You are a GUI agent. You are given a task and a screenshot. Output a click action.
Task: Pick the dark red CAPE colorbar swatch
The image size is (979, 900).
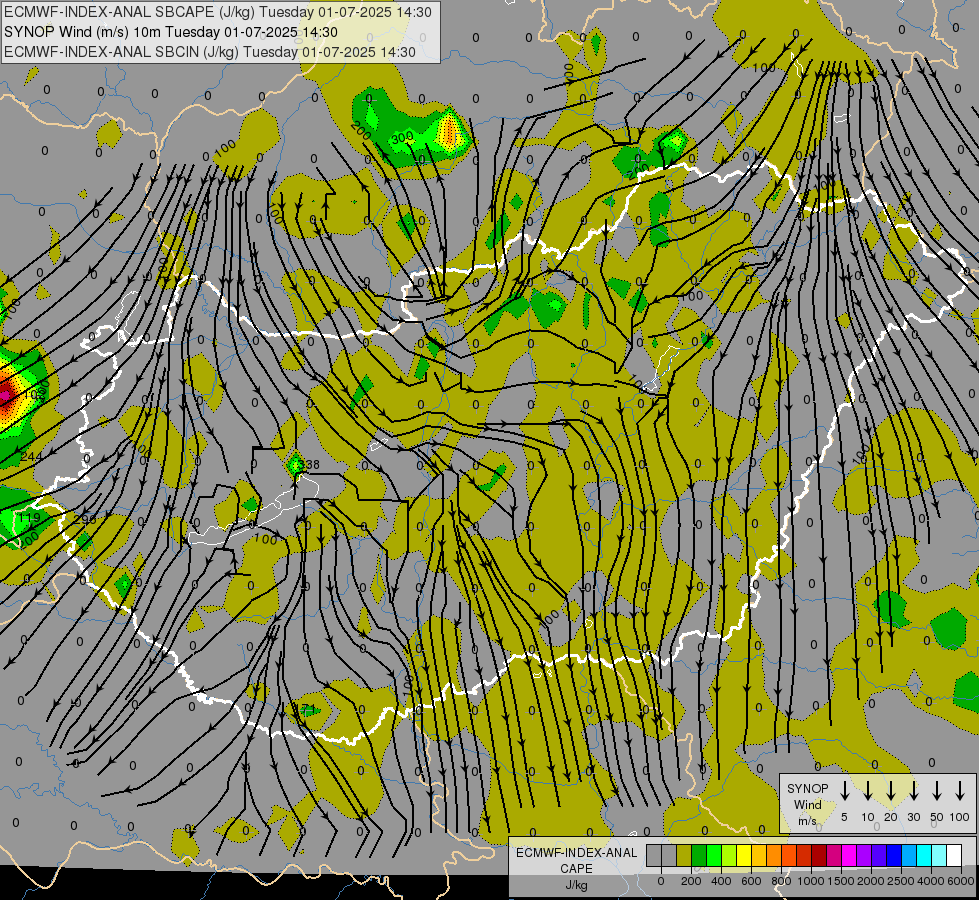pyautogui.click(x=819, y=855)
